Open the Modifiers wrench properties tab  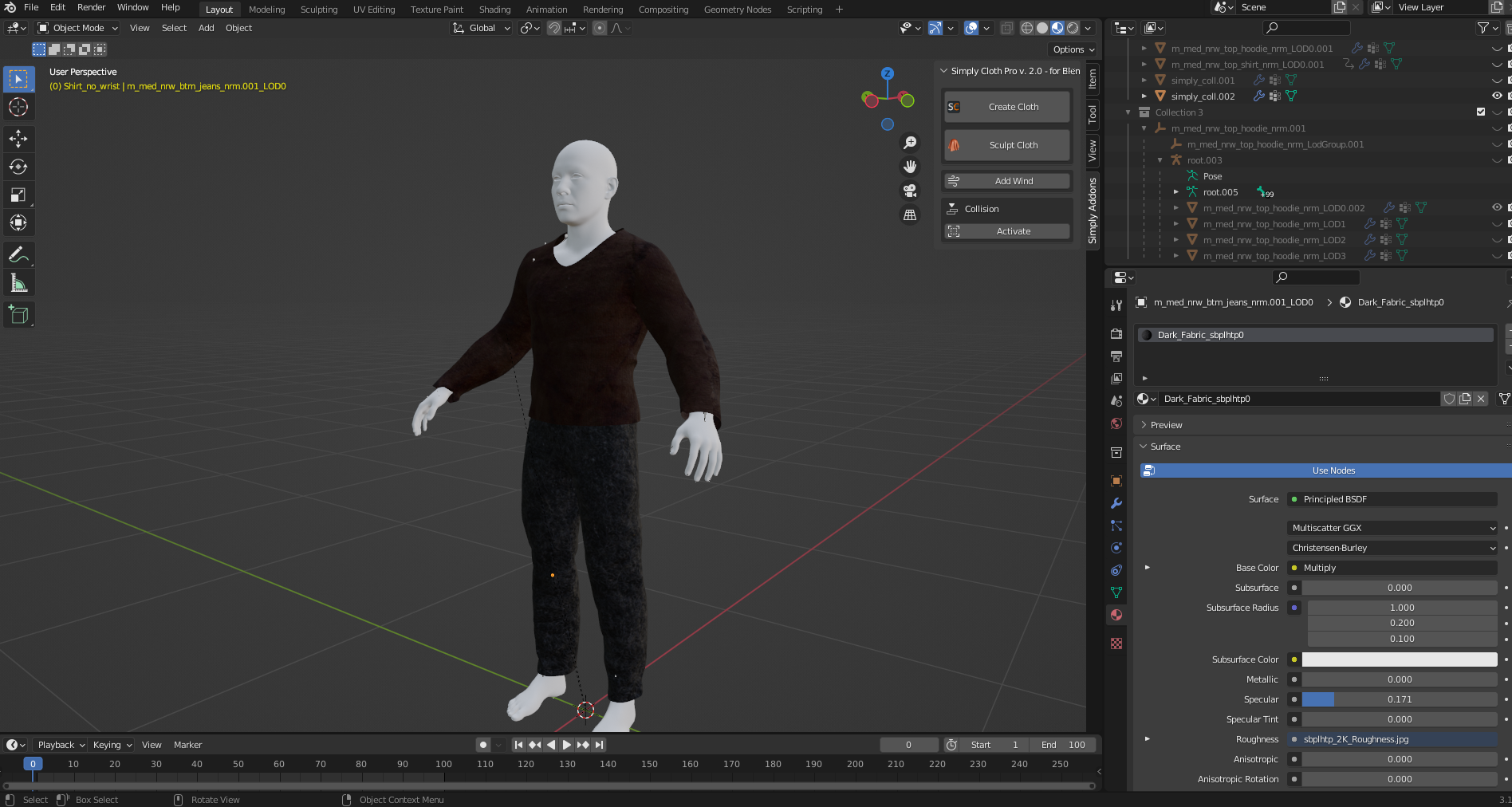tap(1116, 503)
